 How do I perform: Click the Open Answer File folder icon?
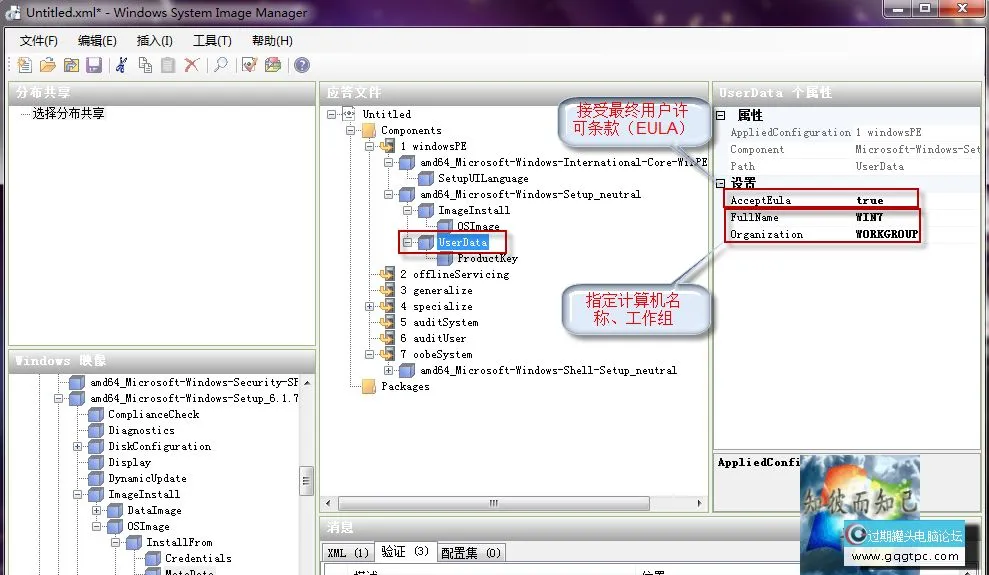click(x=48, y=64)
